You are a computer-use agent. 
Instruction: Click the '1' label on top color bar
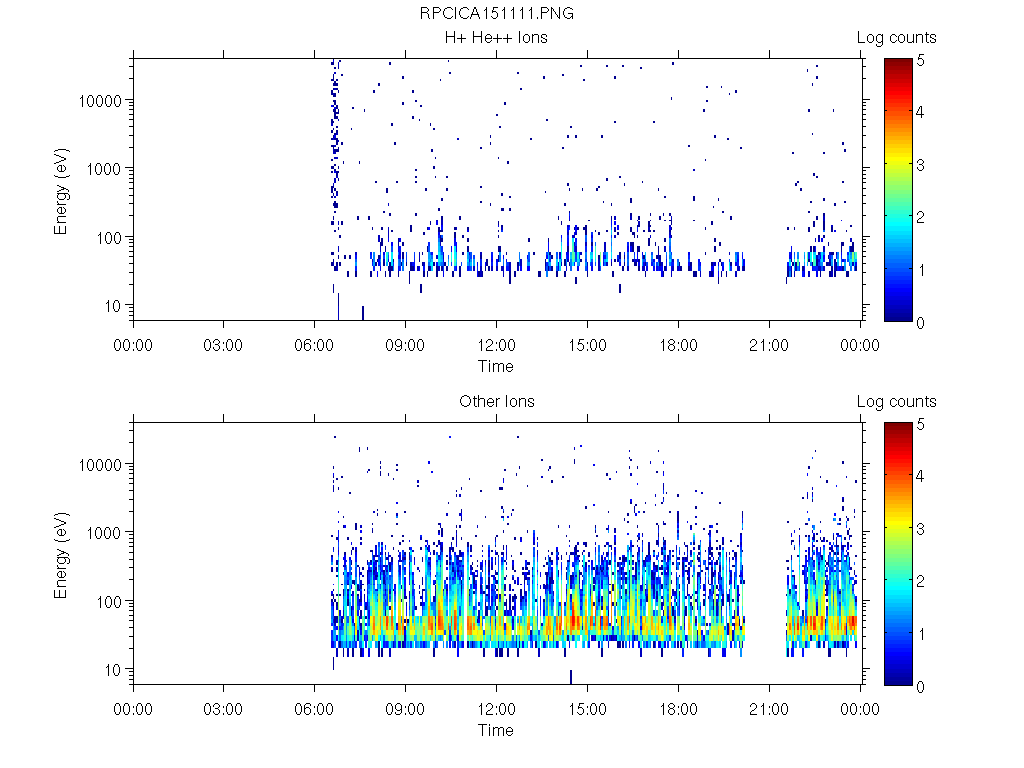click(921, 270)
